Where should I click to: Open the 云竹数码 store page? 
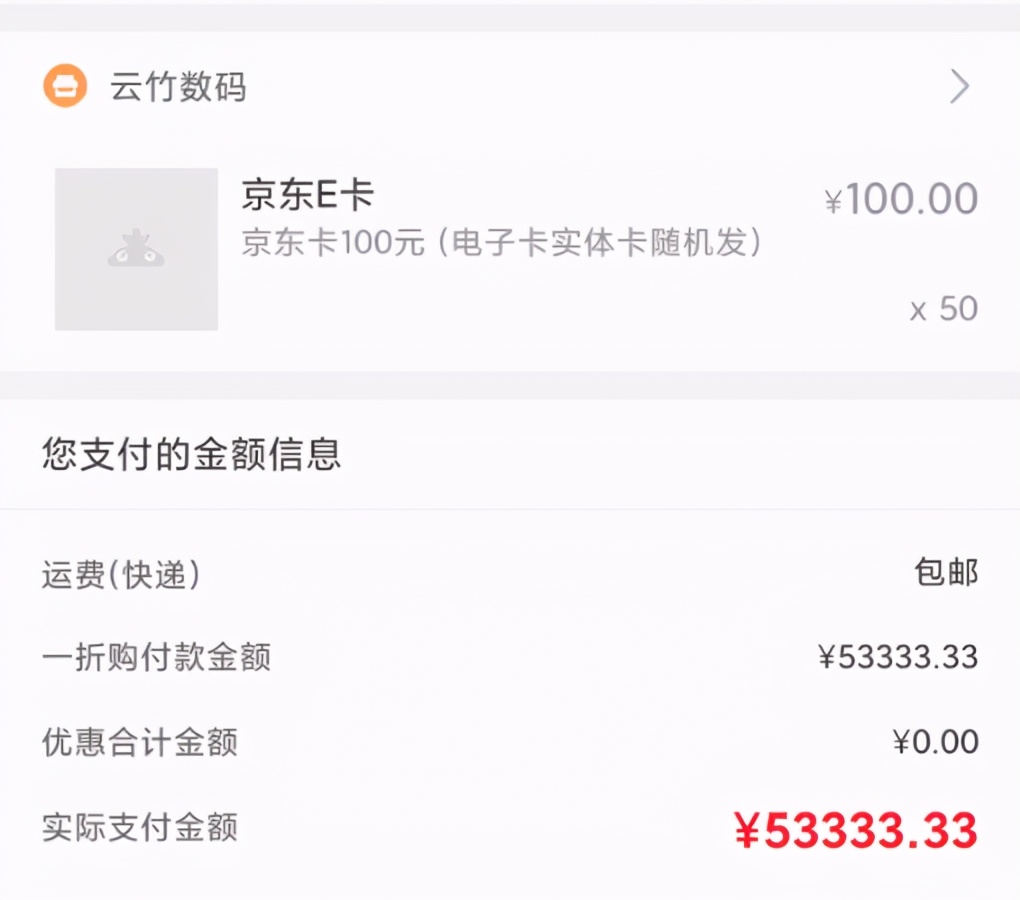pos(180,87)
